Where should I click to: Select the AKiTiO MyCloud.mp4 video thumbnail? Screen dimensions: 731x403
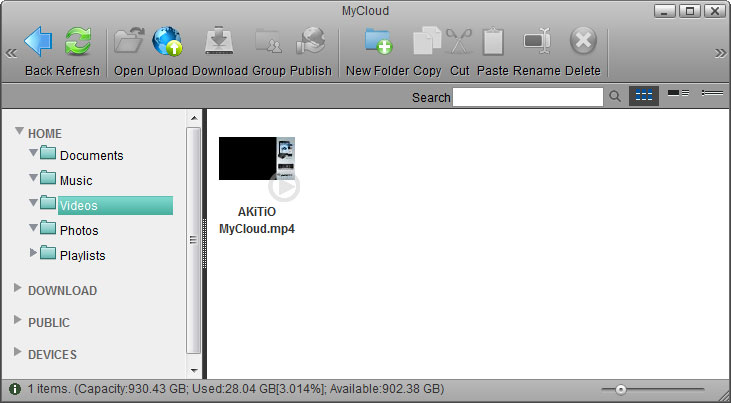click(257, 160)
